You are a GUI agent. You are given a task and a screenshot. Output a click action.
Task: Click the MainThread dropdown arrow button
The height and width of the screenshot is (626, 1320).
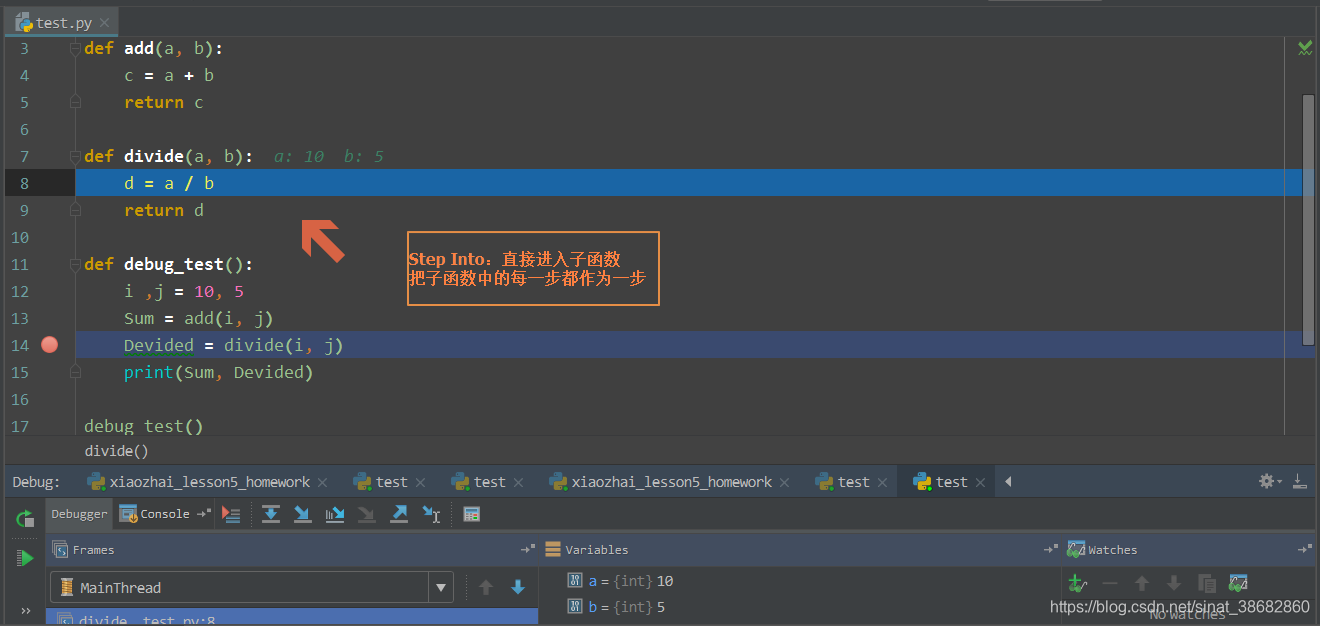click(441, 588)
